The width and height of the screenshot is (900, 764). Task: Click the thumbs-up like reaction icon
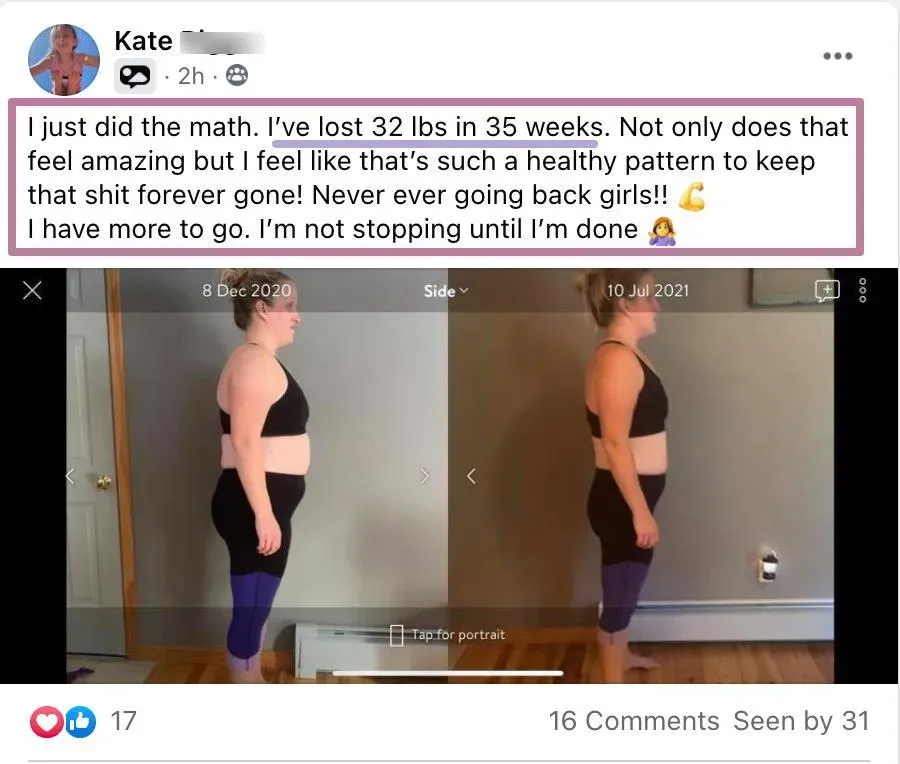80,722
